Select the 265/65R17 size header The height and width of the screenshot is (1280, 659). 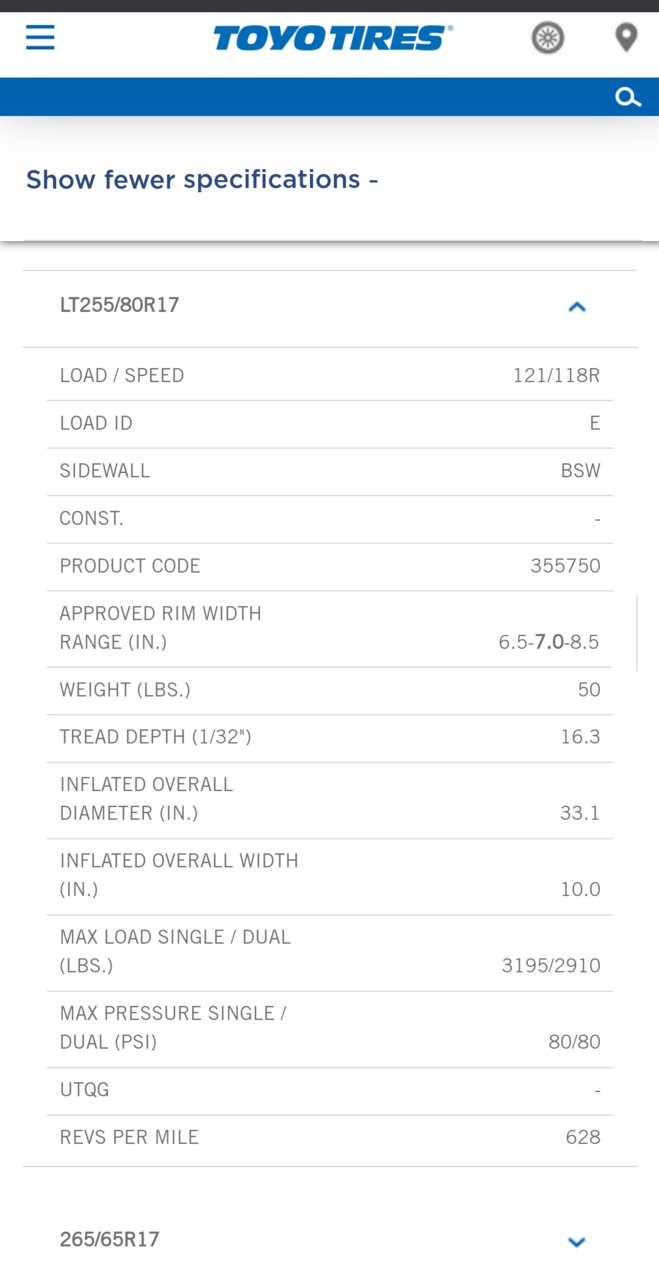click(x=330, y=1240)
